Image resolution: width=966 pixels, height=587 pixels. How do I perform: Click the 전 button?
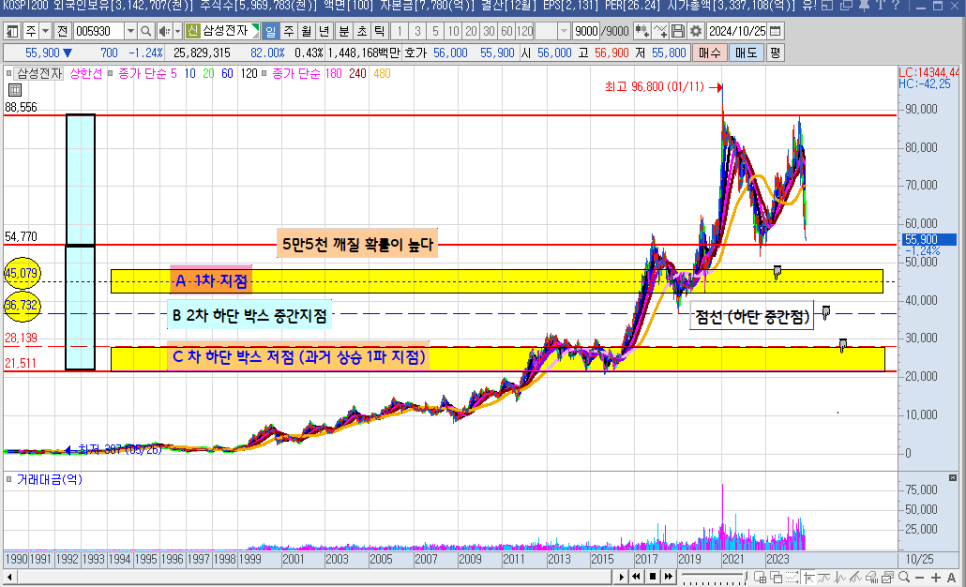click(63, 31)
